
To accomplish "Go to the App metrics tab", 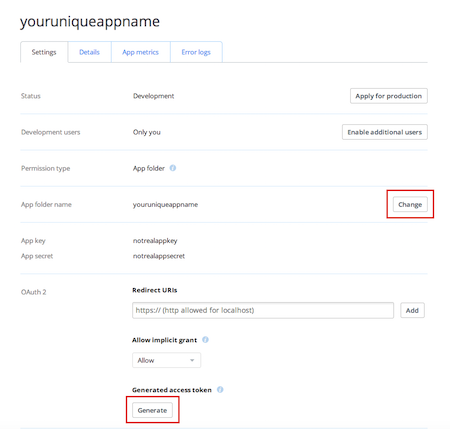I will pyautogui.click(x=140, y=52).
